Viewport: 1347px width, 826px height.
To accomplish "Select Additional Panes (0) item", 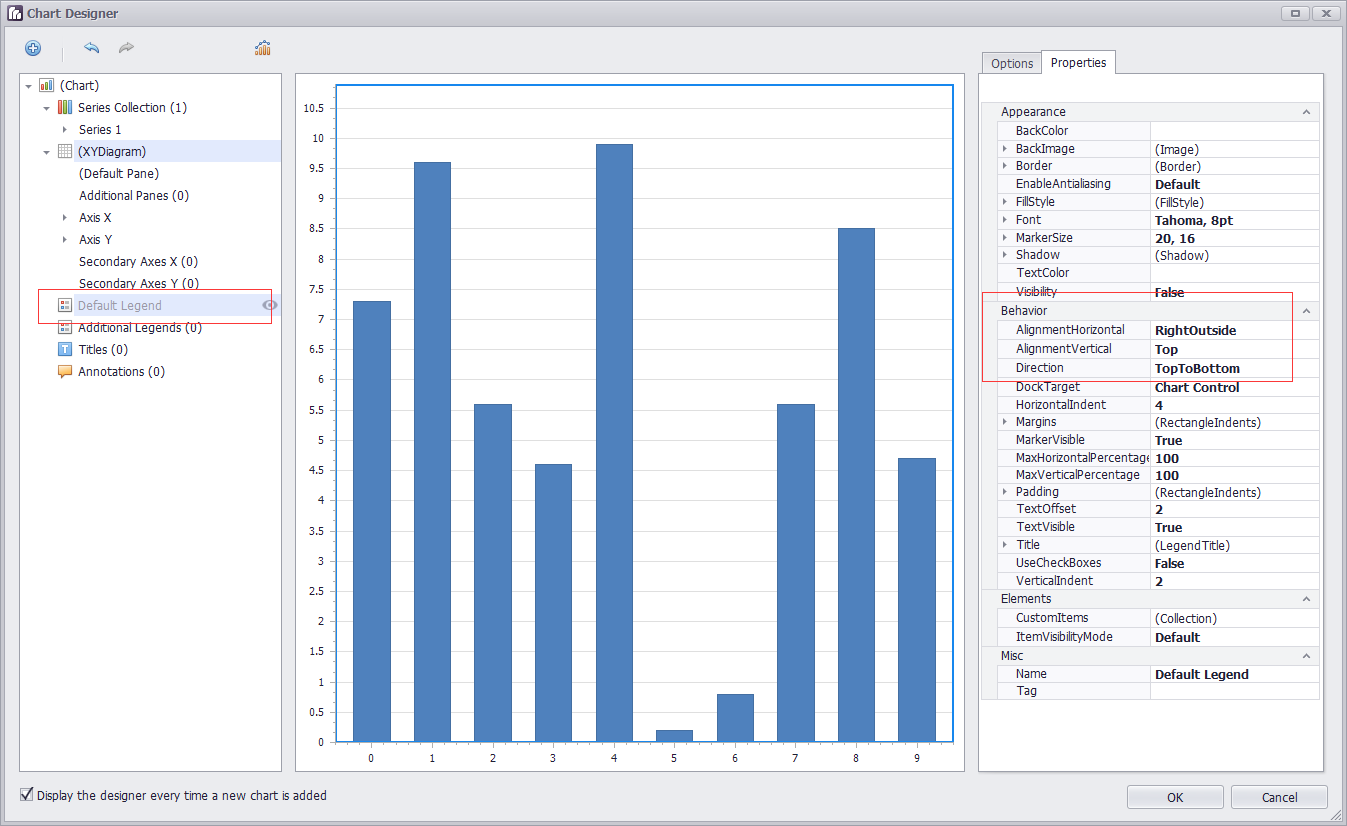I will 134,196.
